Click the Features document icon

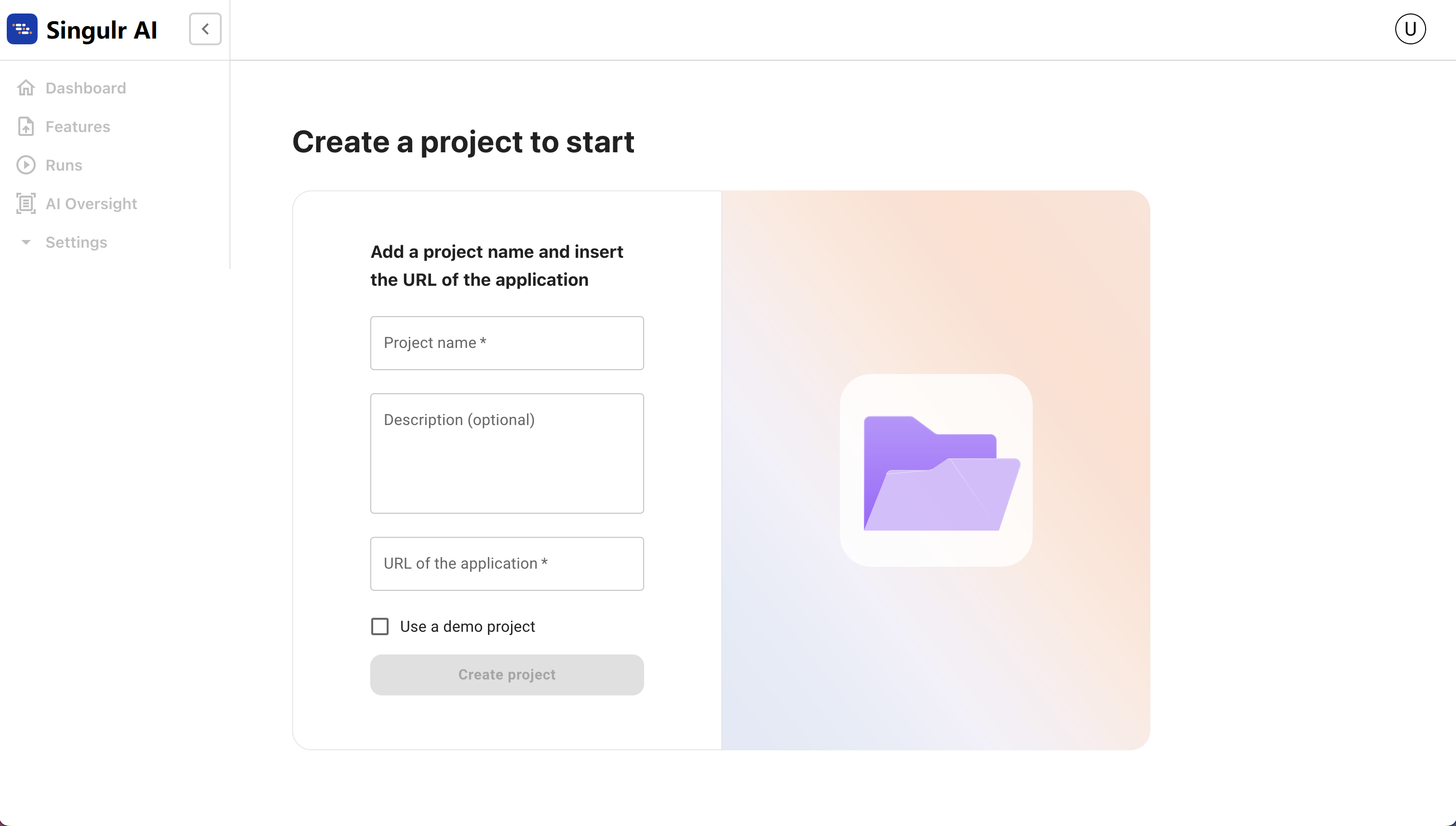tap(26, 127)
